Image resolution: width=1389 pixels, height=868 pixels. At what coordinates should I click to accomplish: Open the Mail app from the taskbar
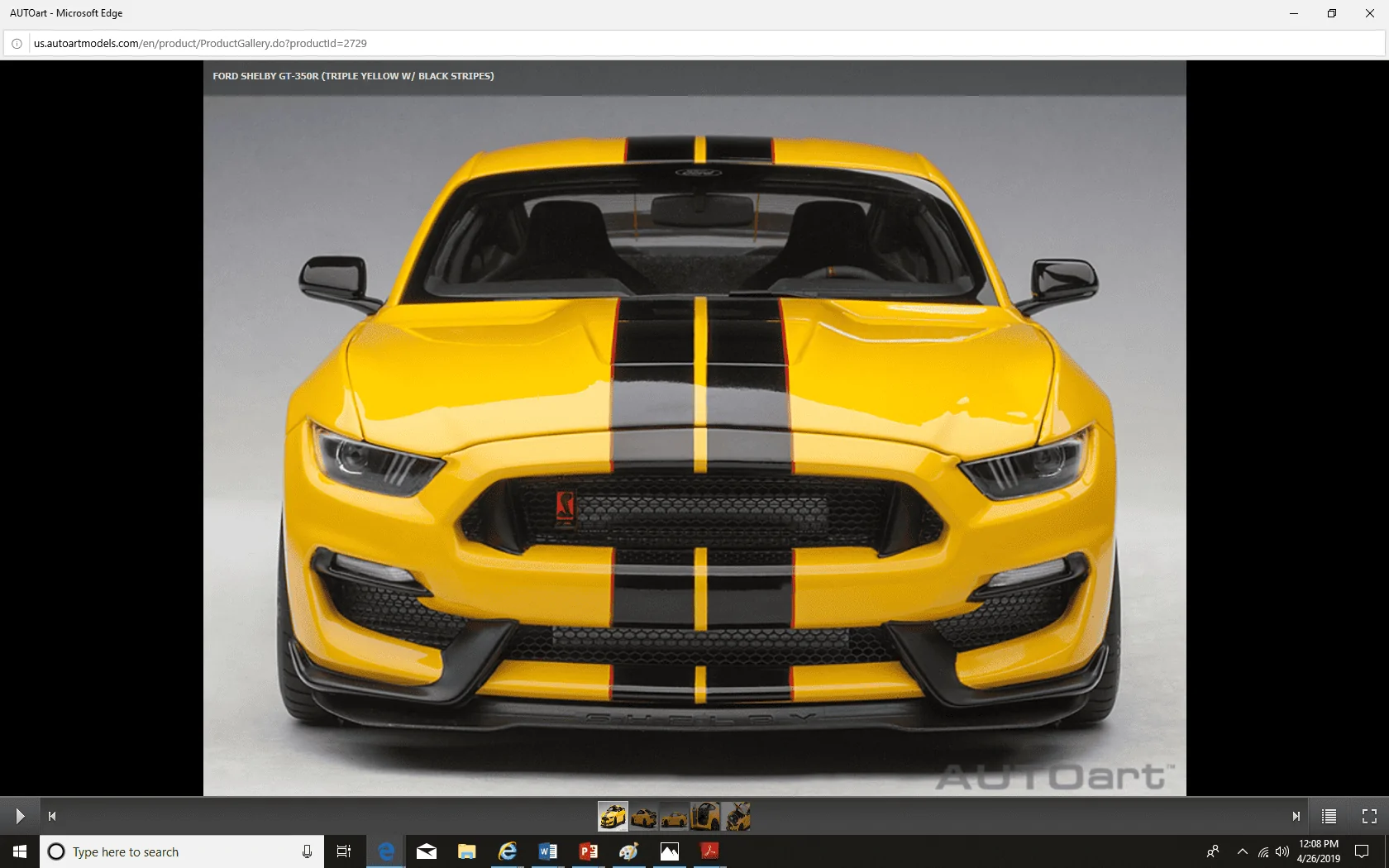click(x=427, y=851)
